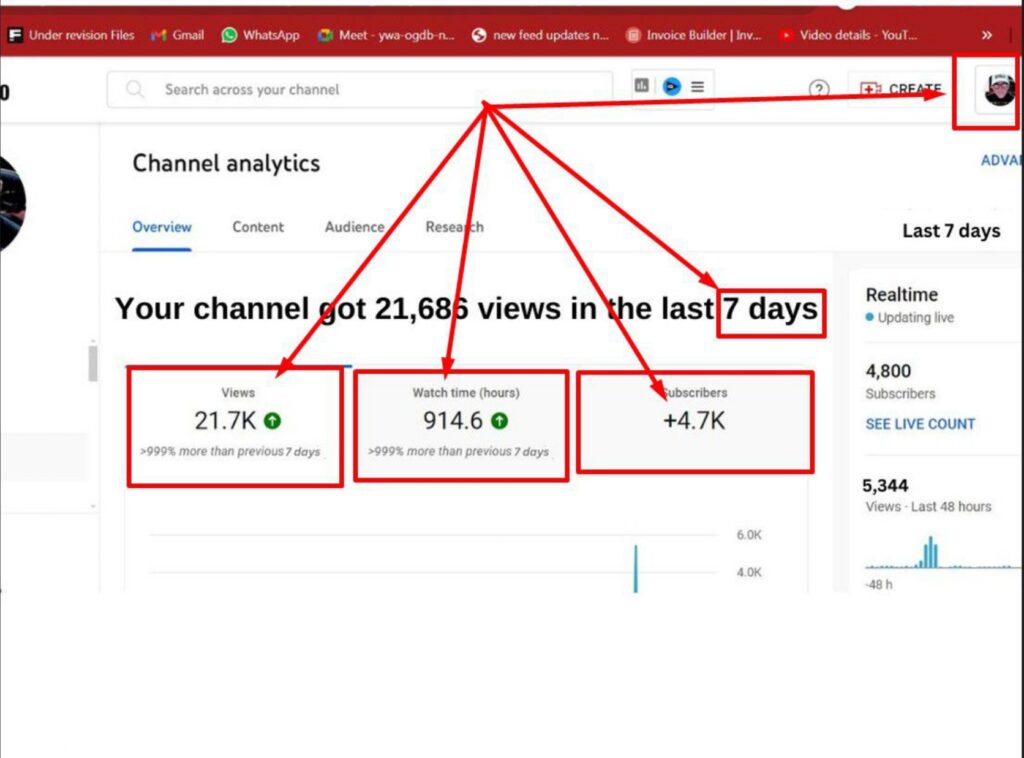Click the account profile avatar
The width and height of the screenshot is (1024, 758).
[999, 89]
